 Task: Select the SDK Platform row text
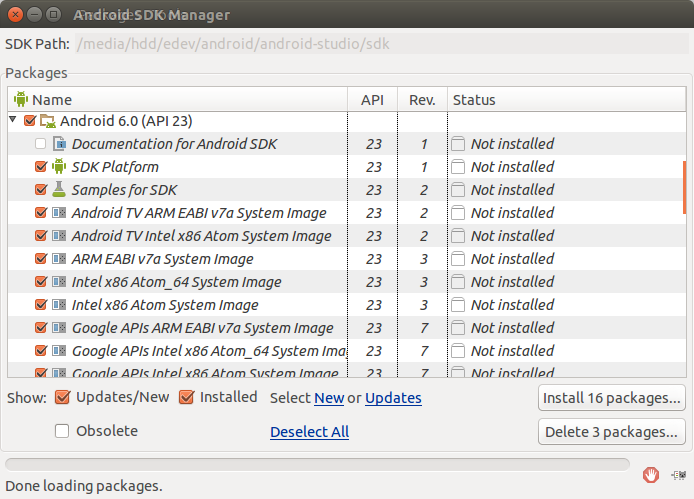click(x=115, y=167)
